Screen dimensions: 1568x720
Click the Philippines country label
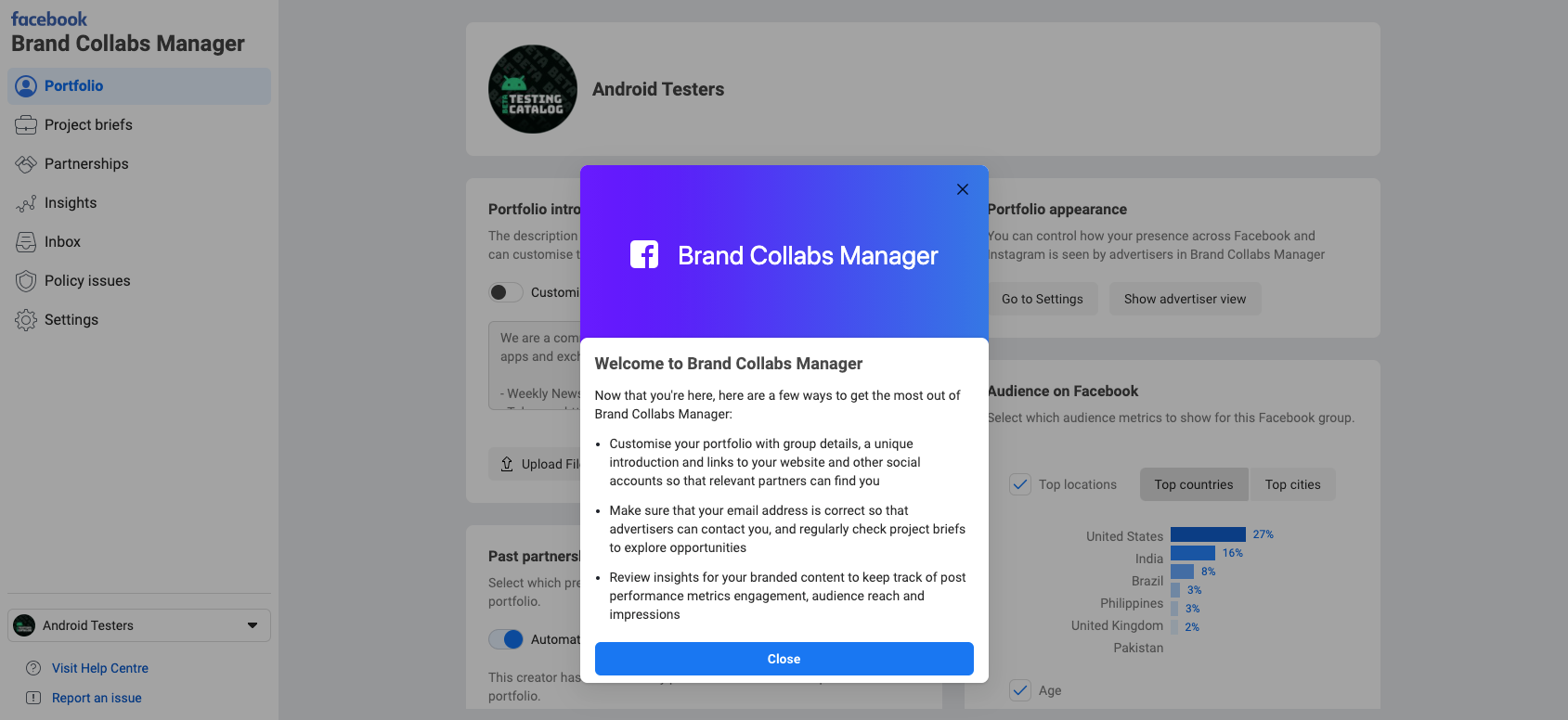(x=1132, y=603)
